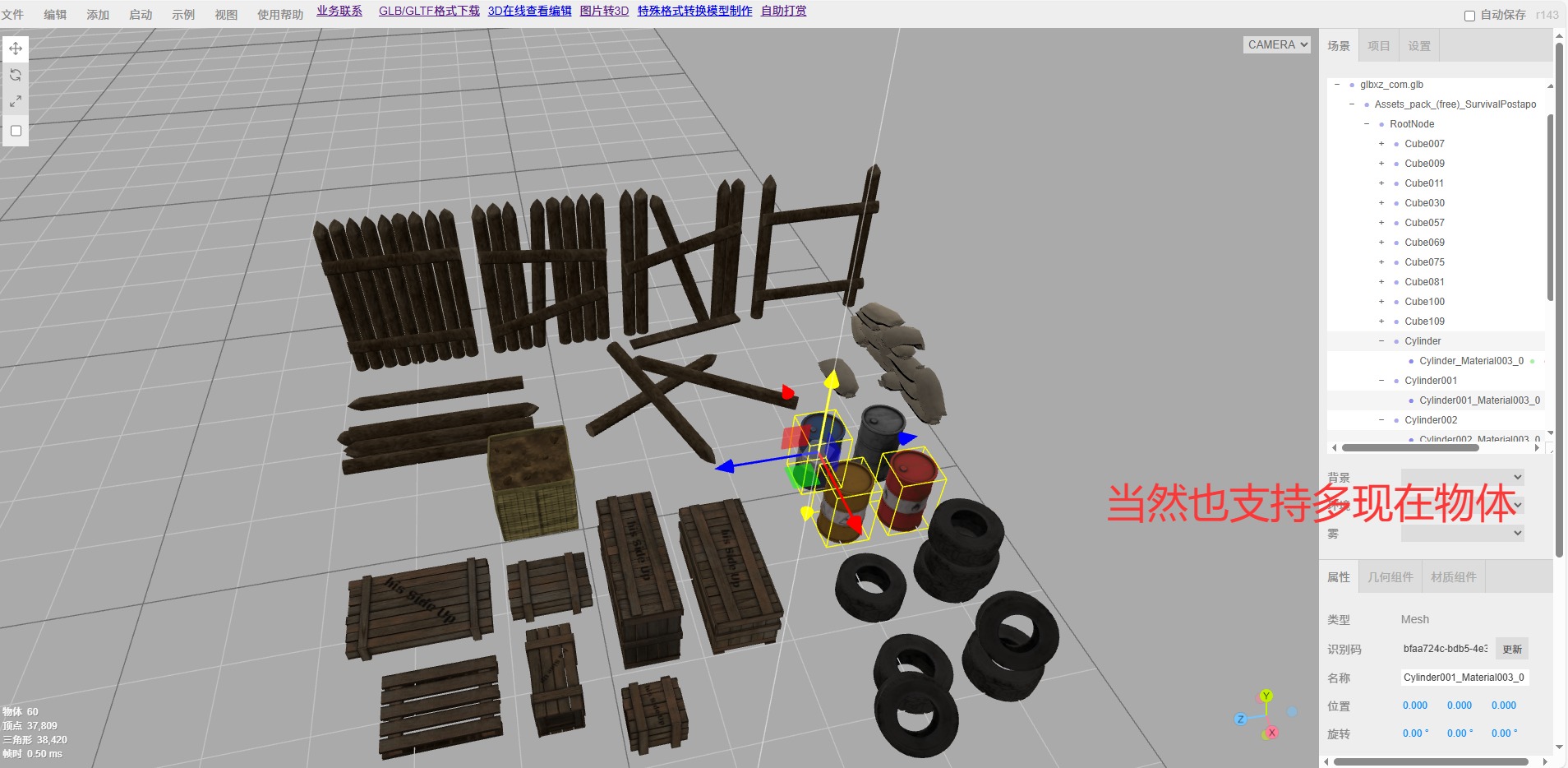Open the 图片转3D link
This screenshot has width=1568, height=768.
604,11
